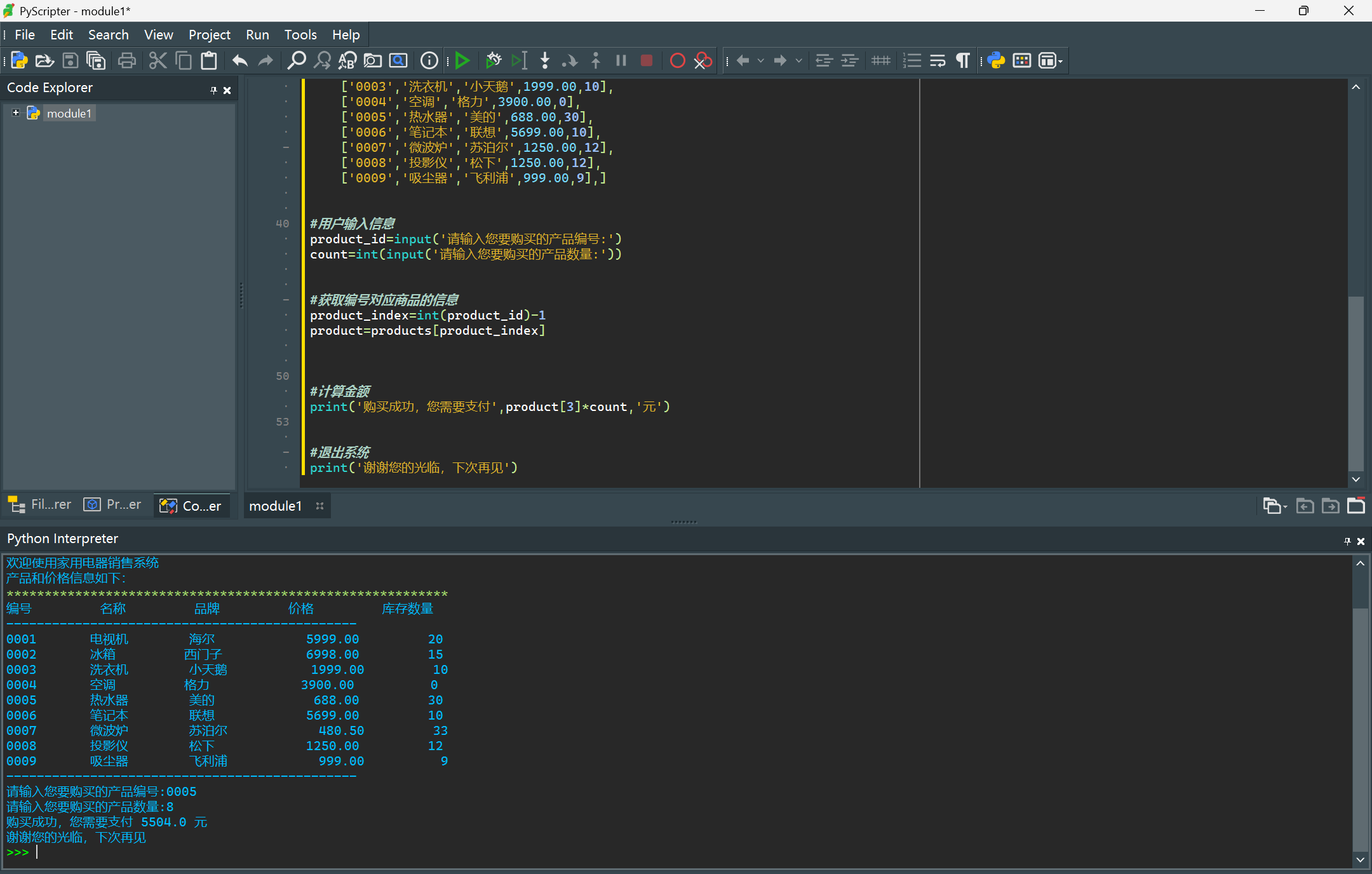Toggle word wrap in editor
1372x874 pixels.
938,60
